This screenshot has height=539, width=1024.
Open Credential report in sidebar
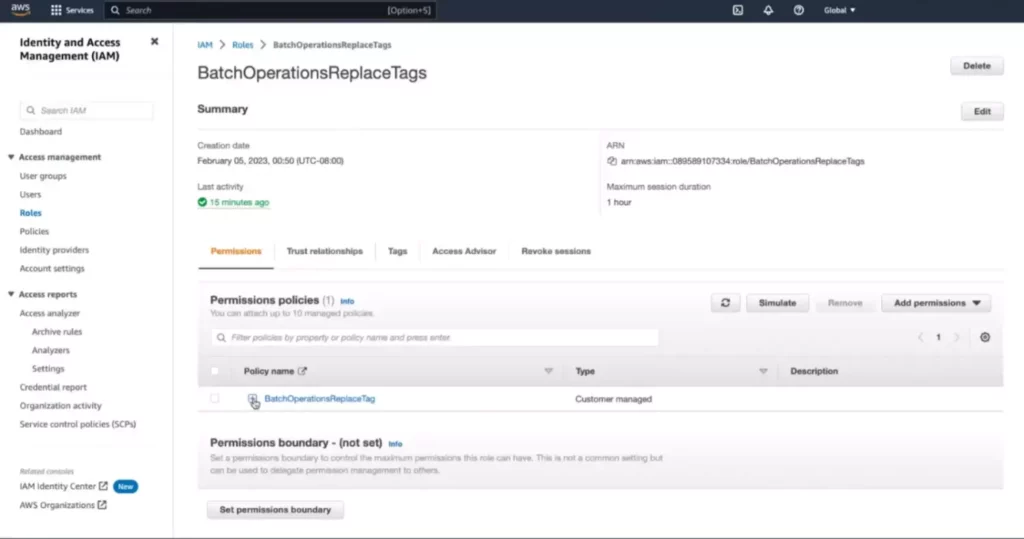(x=53, y=387)
